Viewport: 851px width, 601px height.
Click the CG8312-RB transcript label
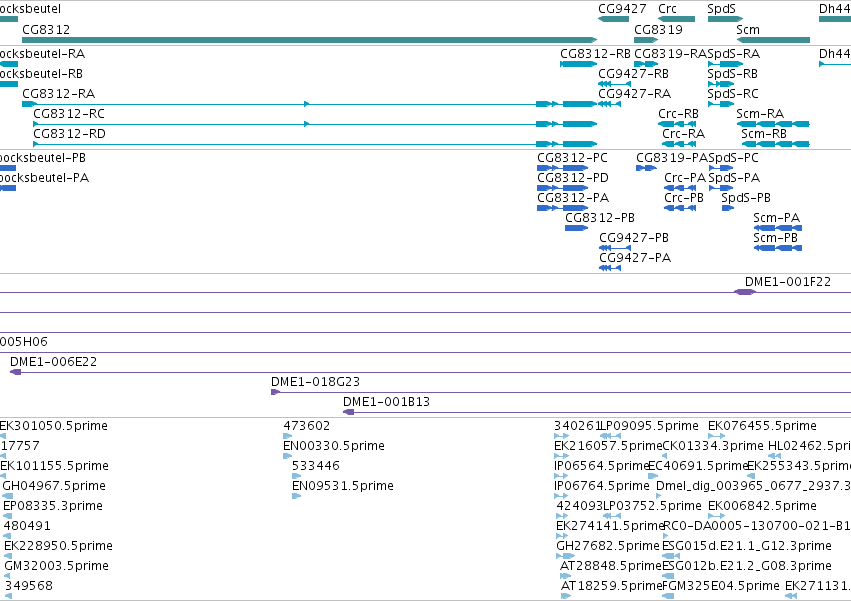pos(595,54)
